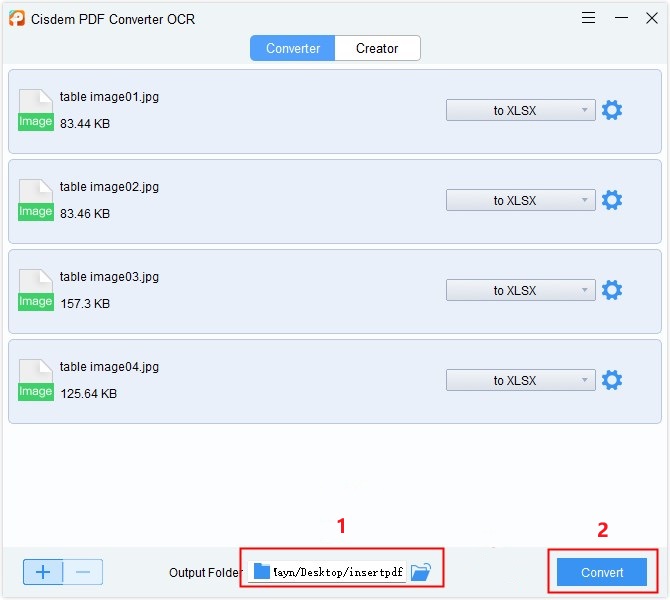Open 'to XLSX' format dropdown for table image01.jpg
This screenshot has height=600, width=670.
pyautogui.click(x=520, y=110)
